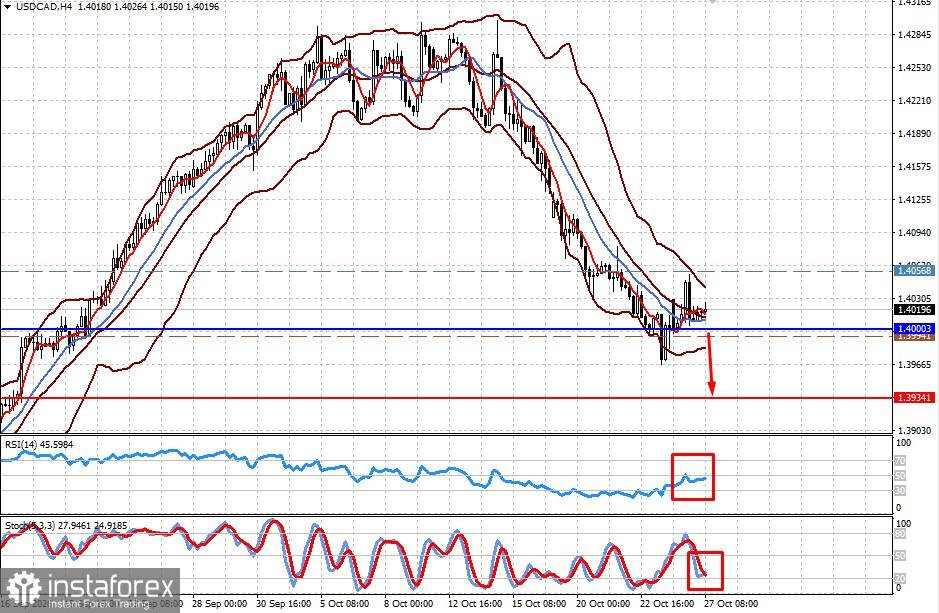Click the current price 1.40196 label
Viewport: 939px width, 613px height.
(x=914, y=309)
